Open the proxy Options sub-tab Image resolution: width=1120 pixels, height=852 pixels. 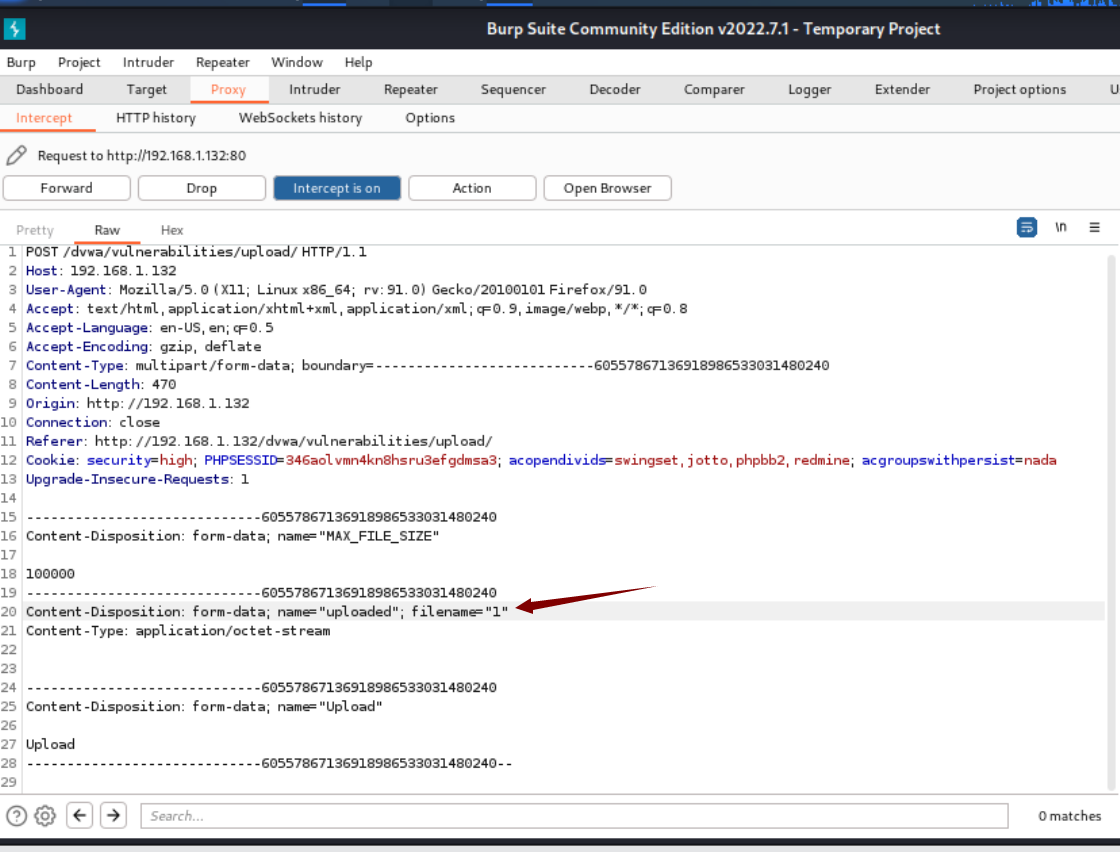point(430,118)
